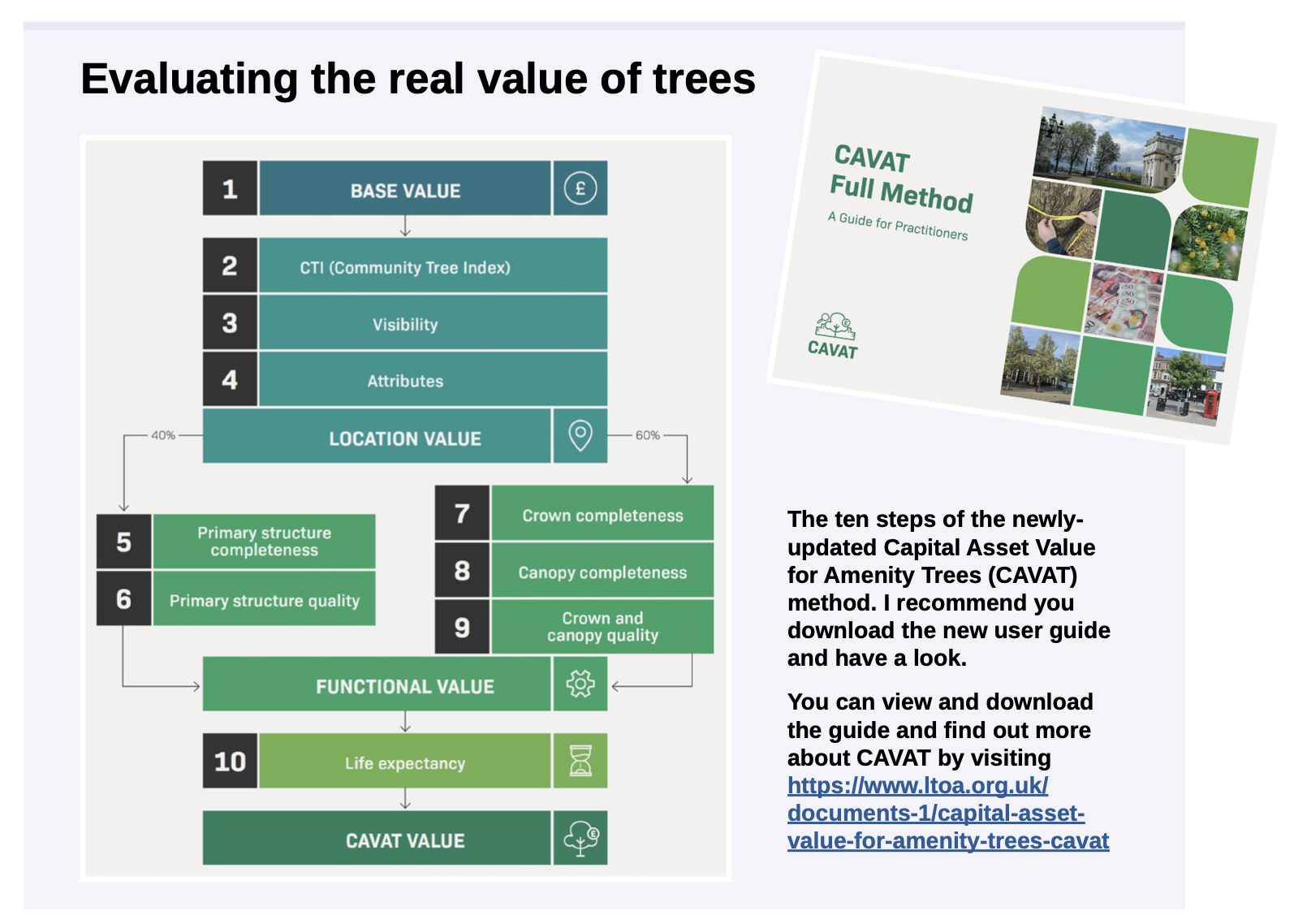The height and width of the screenshot is (924, 1294).
Task: Click the Canopy completeness step
Action: pyautogui.click(x=602, y=572)
